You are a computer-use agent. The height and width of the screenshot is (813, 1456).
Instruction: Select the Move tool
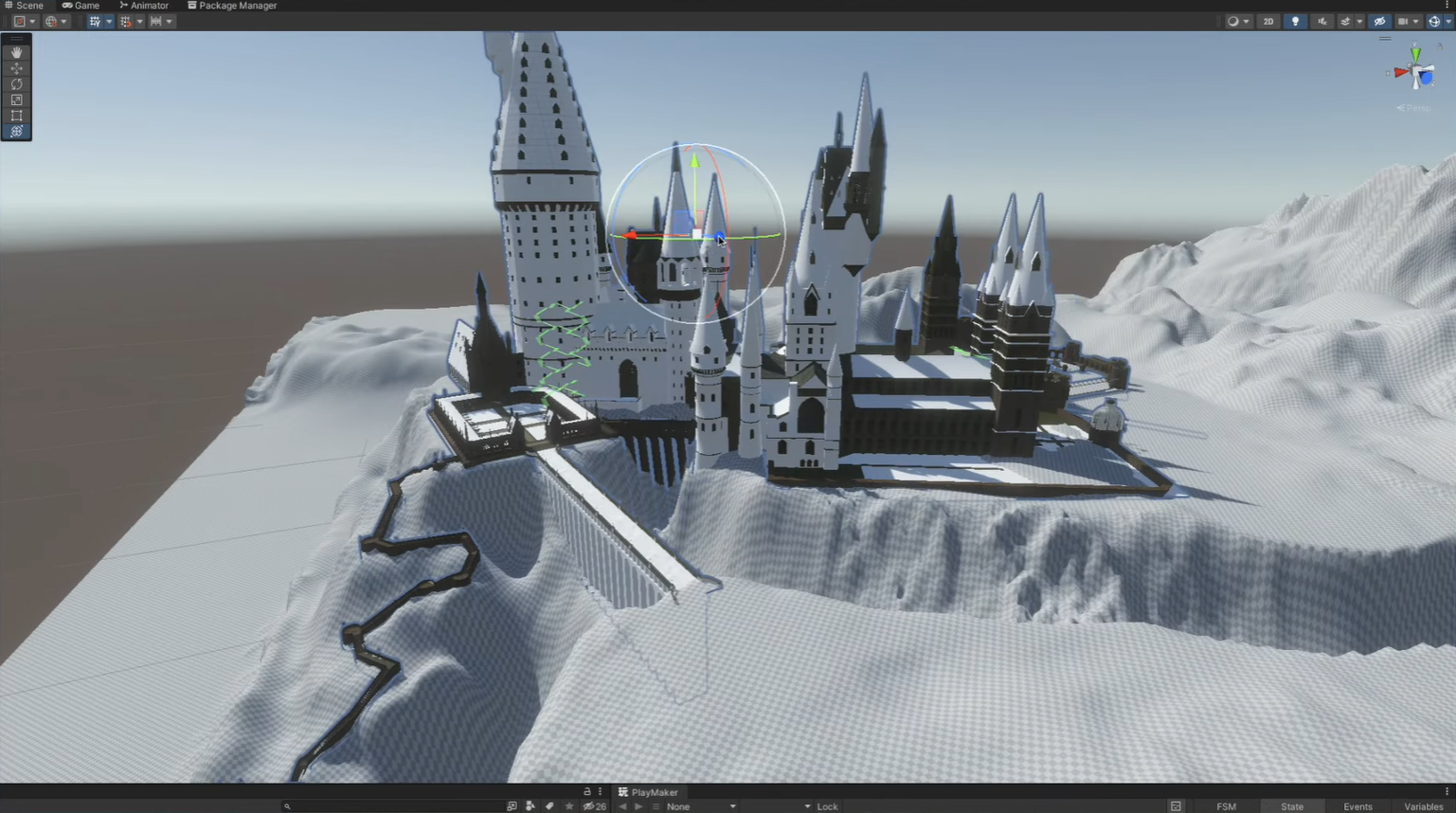pos(16,68)
